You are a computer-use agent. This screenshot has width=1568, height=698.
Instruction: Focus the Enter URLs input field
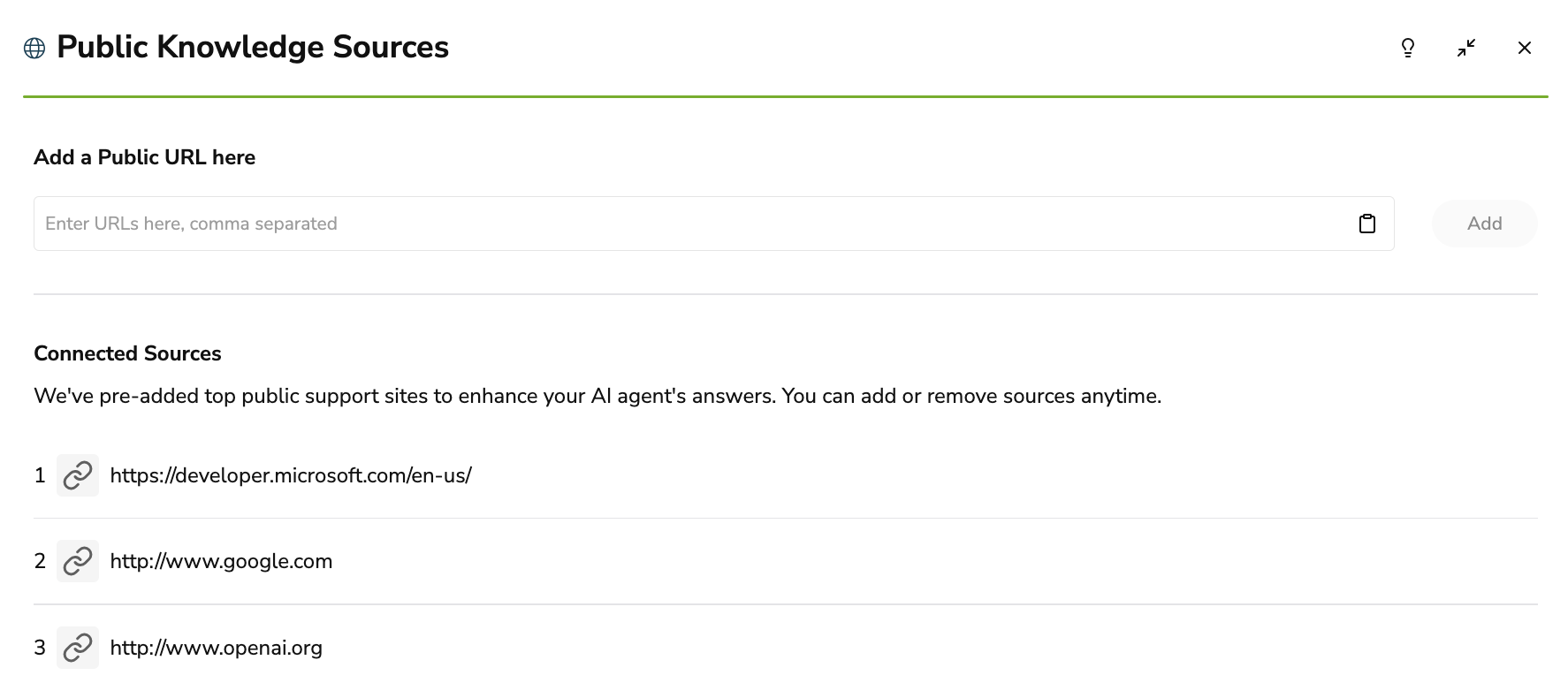pos(689,224)
